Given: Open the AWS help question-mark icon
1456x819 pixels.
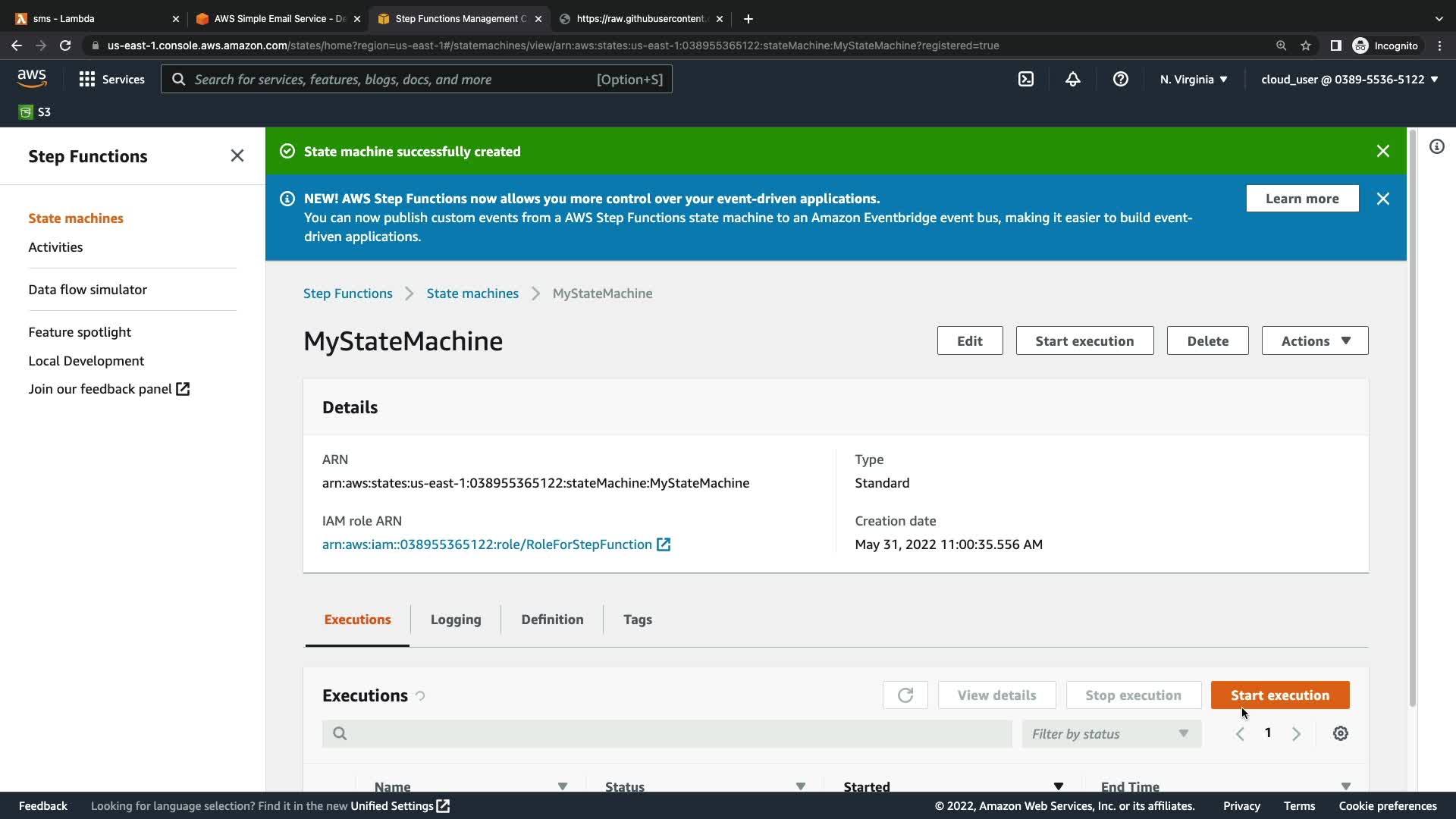Looking at the screenshot, I should tap(1120, 79).
